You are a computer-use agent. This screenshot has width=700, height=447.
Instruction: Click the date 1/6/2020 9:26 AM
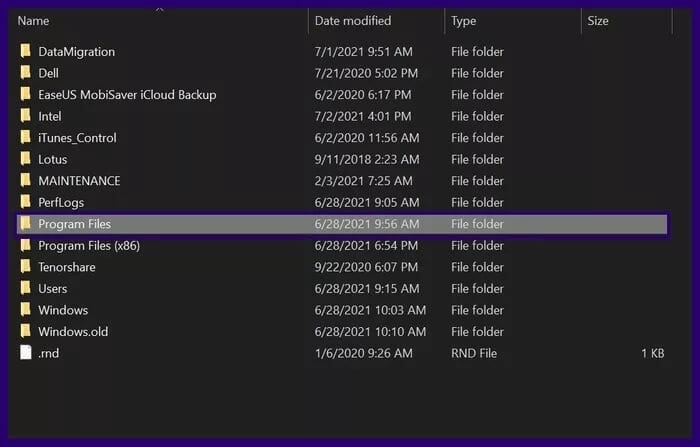pyautogui.click(x=363, y=353)
